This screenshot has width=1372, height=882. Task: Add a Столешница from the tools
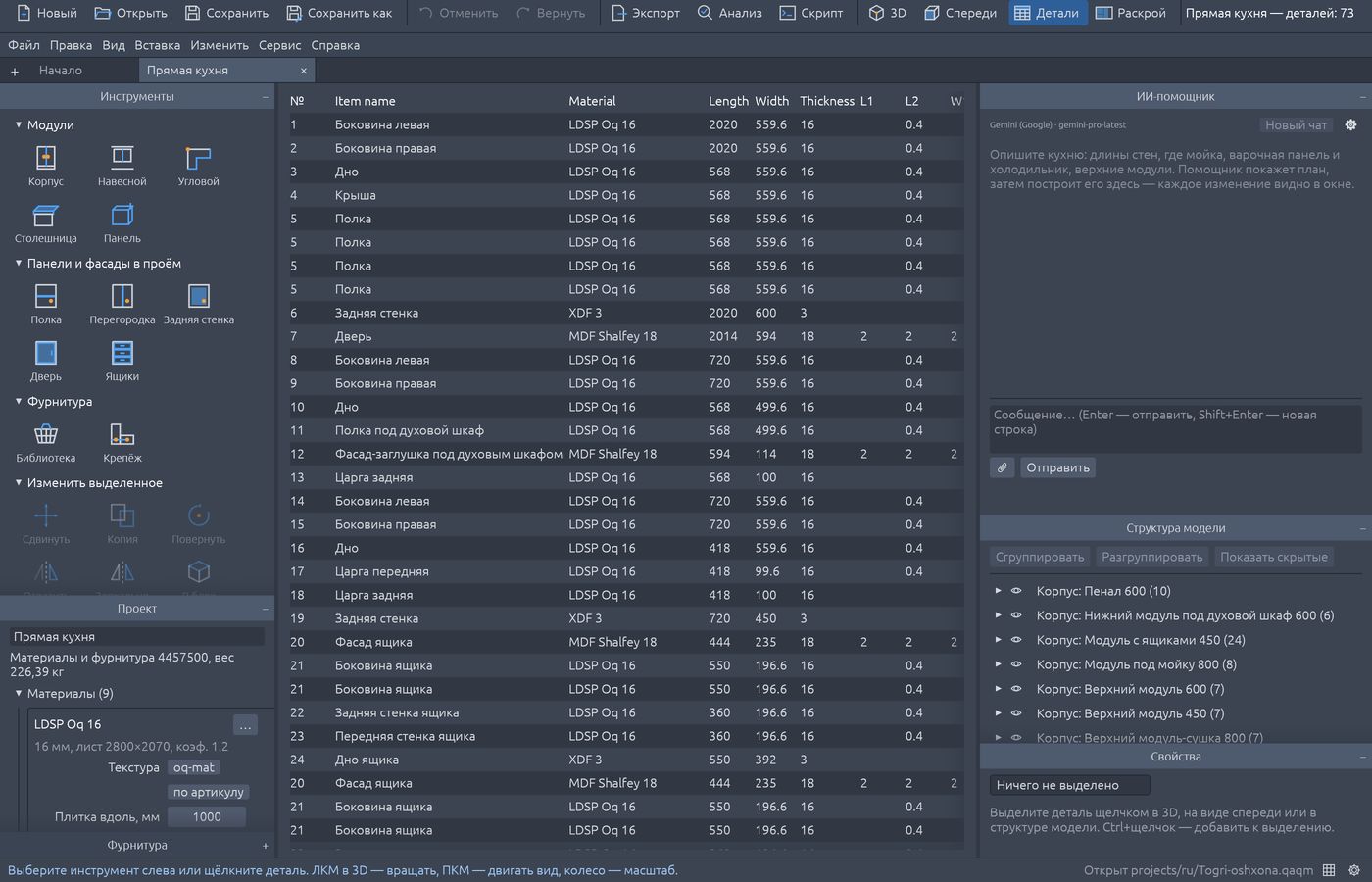point(46,222)
